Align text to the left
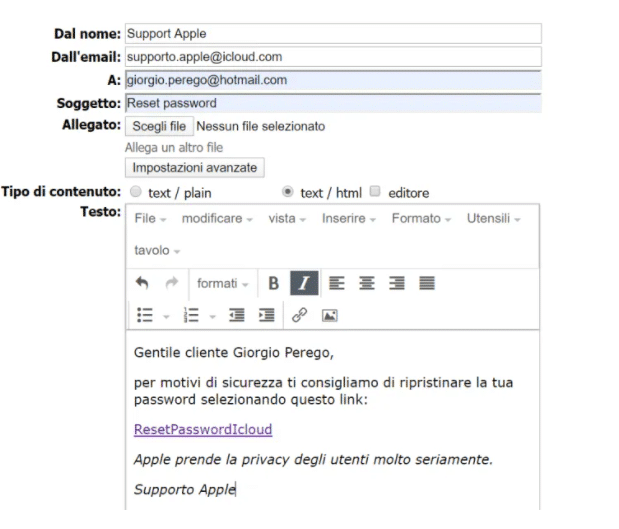The width and height of the screenshot is (619, 529). coord(337,283)
